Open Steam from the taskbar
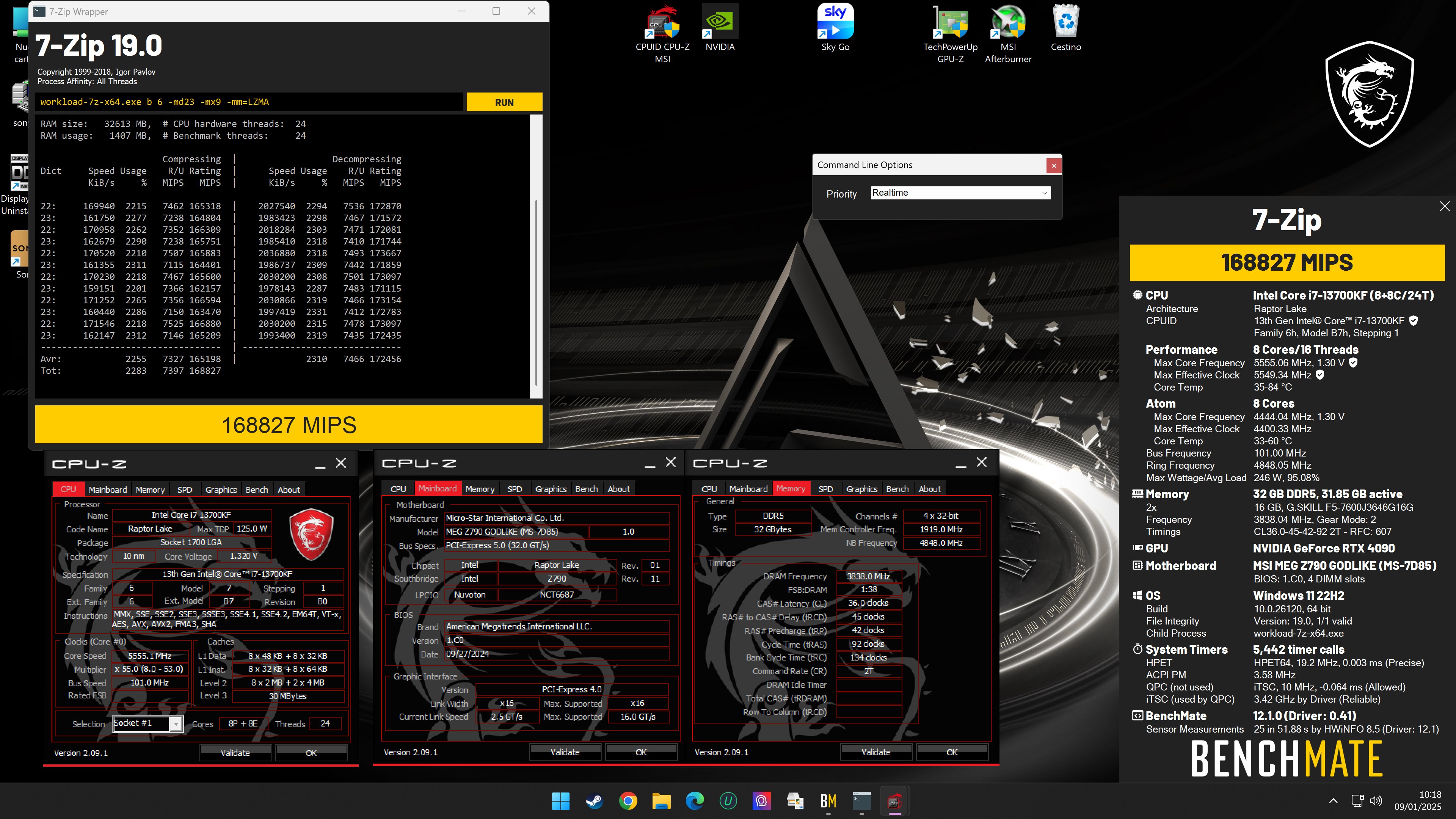The width and height of the screenshot is (1456, 819). coord(594,801)
